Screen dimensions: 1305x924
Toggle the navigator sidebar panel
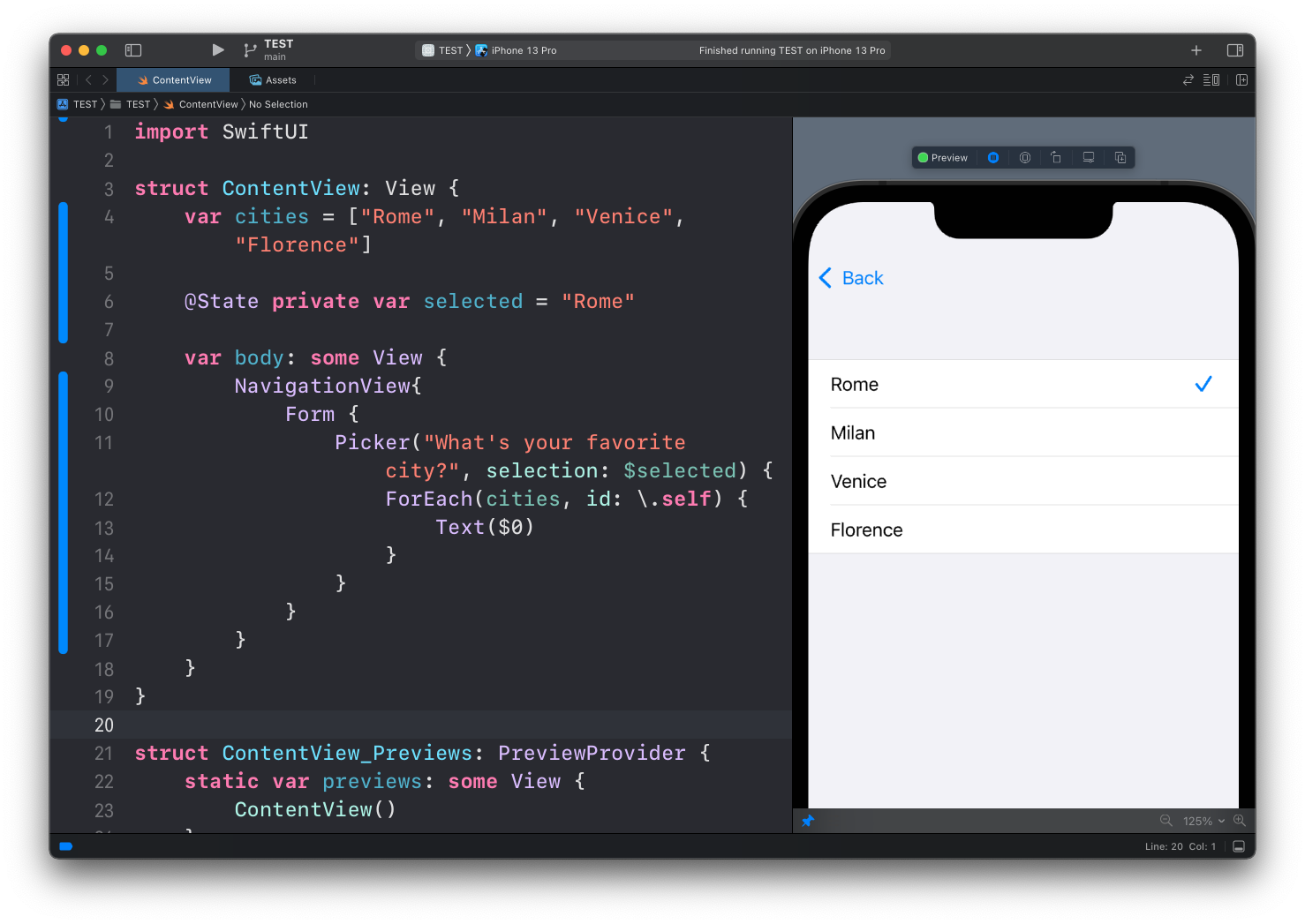tap(133, 50)
